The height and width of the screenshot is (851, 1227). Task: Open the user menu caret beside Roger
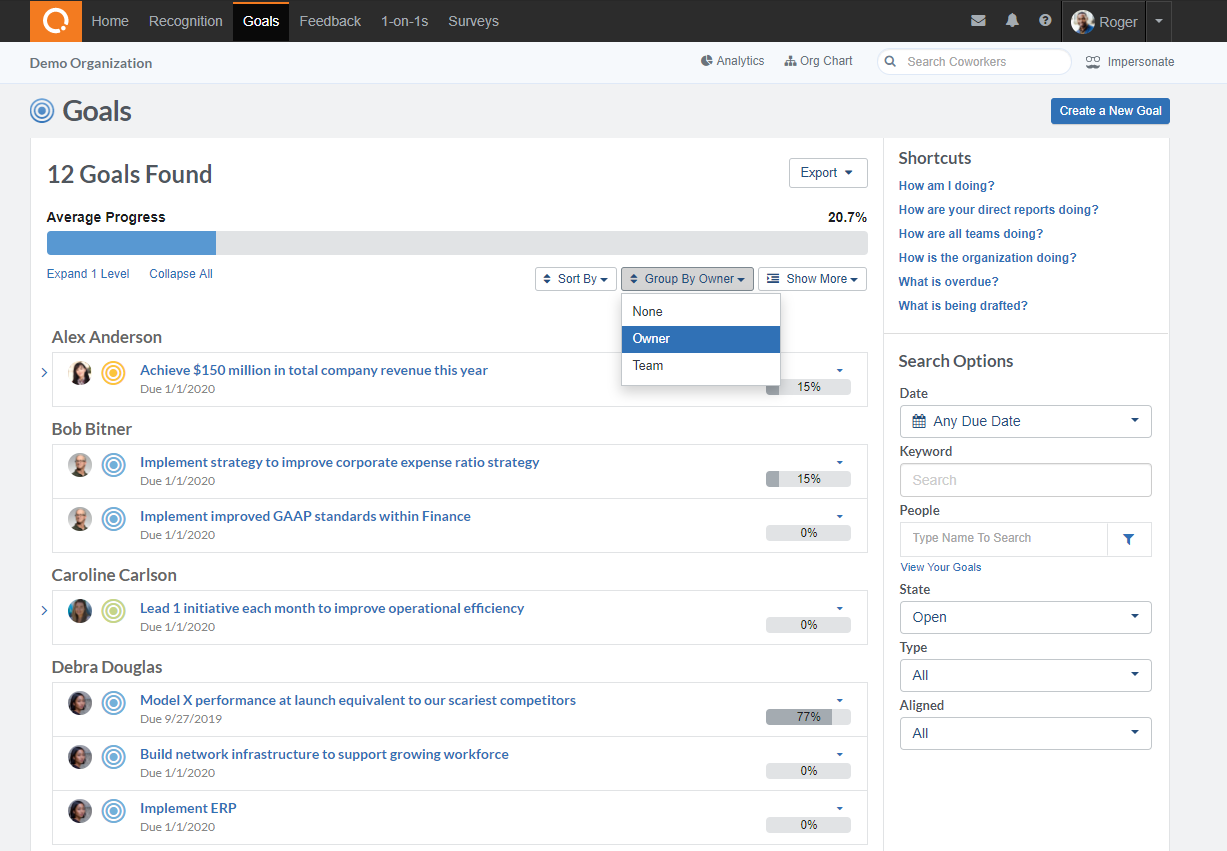coord(1158,21)
